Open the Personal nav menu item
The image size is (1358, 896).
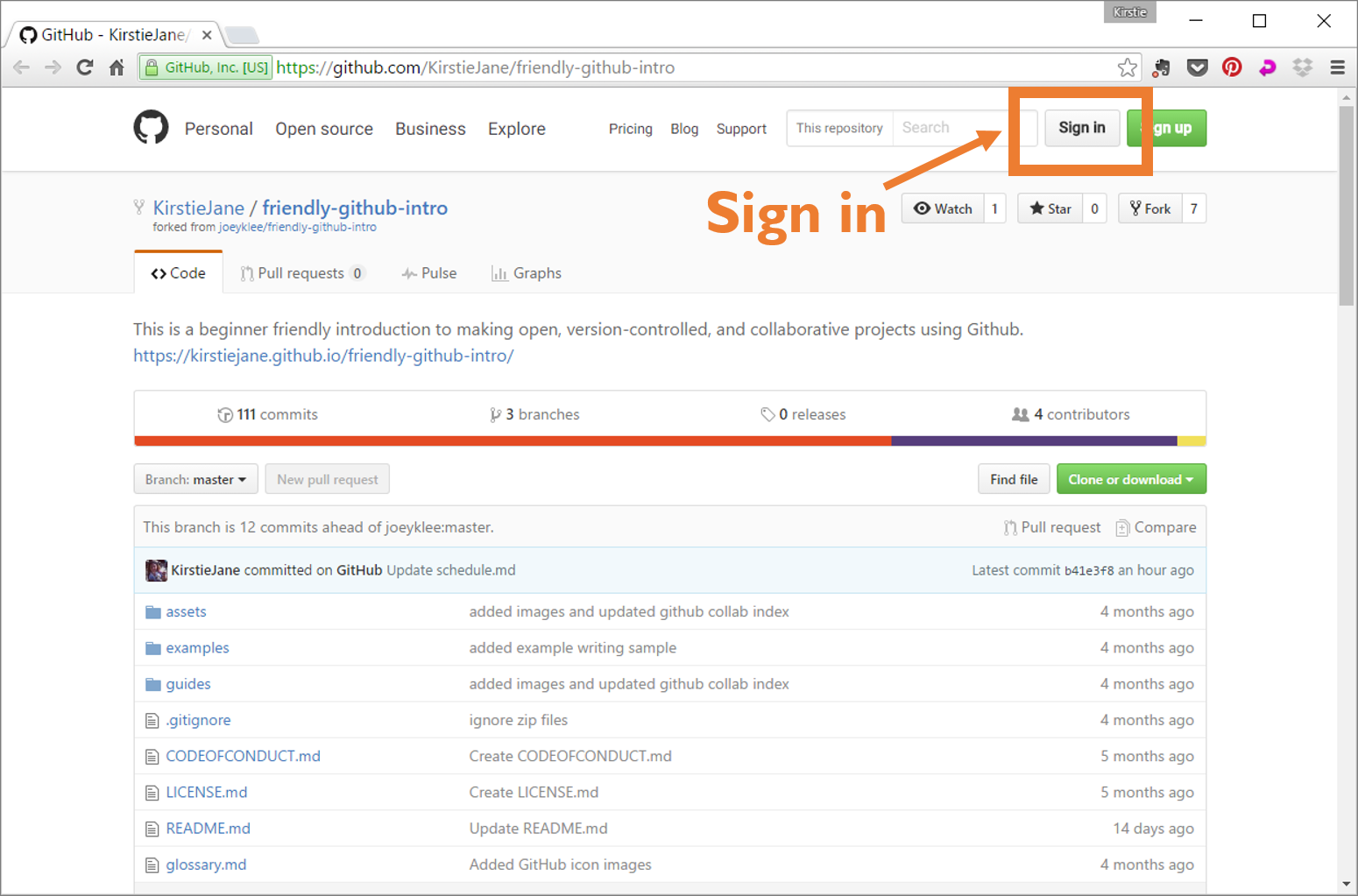click(219, 129)
